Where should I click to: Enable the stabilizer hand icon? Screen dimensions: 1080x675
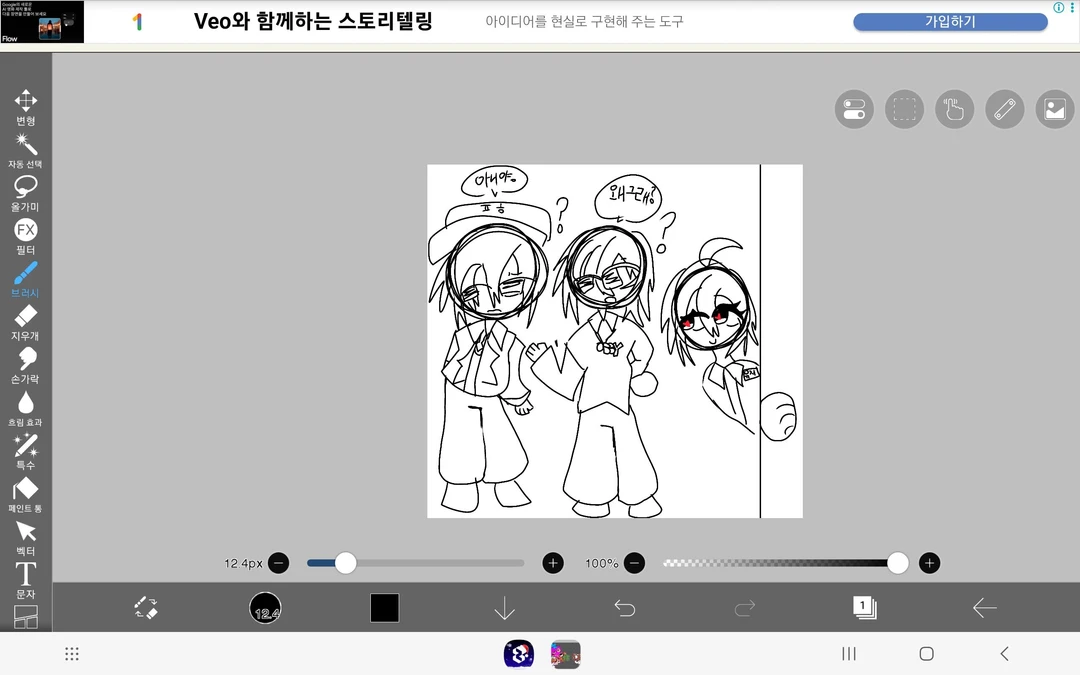click(x=954, y=110)
